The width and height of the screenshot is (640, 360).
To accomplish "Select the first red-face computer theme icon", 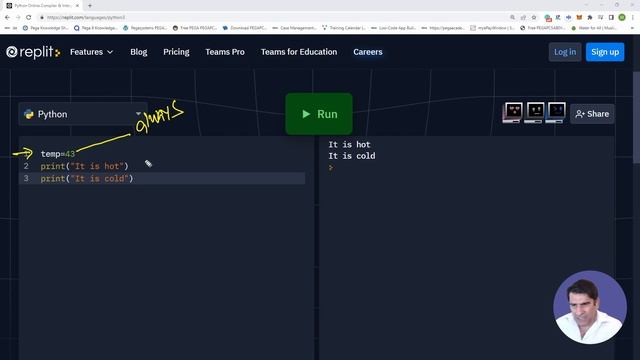I will (513, 113).
